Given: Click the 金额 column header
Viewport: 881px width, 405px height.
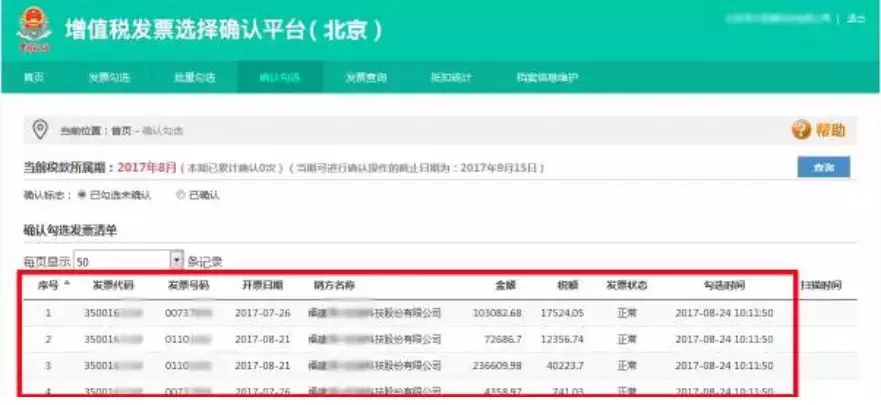Looking at the screenshot, I should click(506, 285).
